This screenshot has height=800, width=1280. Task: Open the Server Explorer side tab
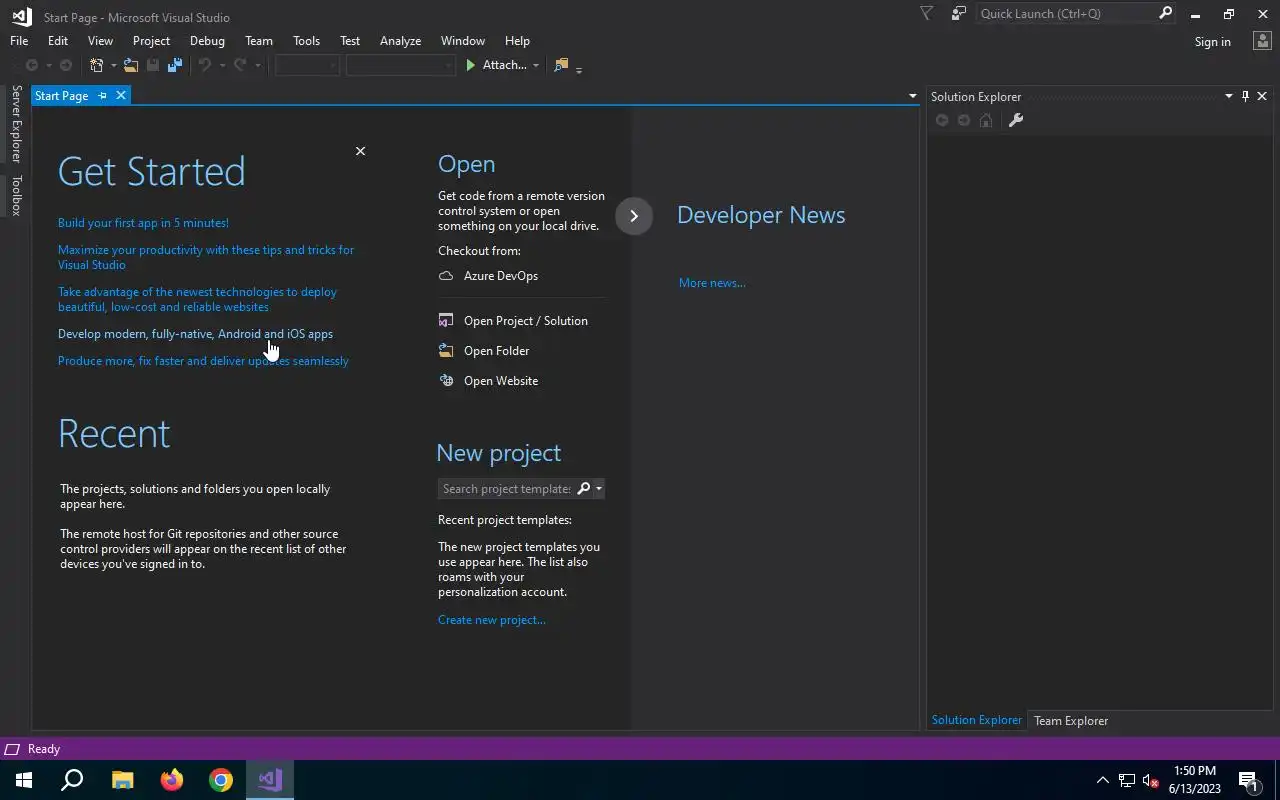16,124
